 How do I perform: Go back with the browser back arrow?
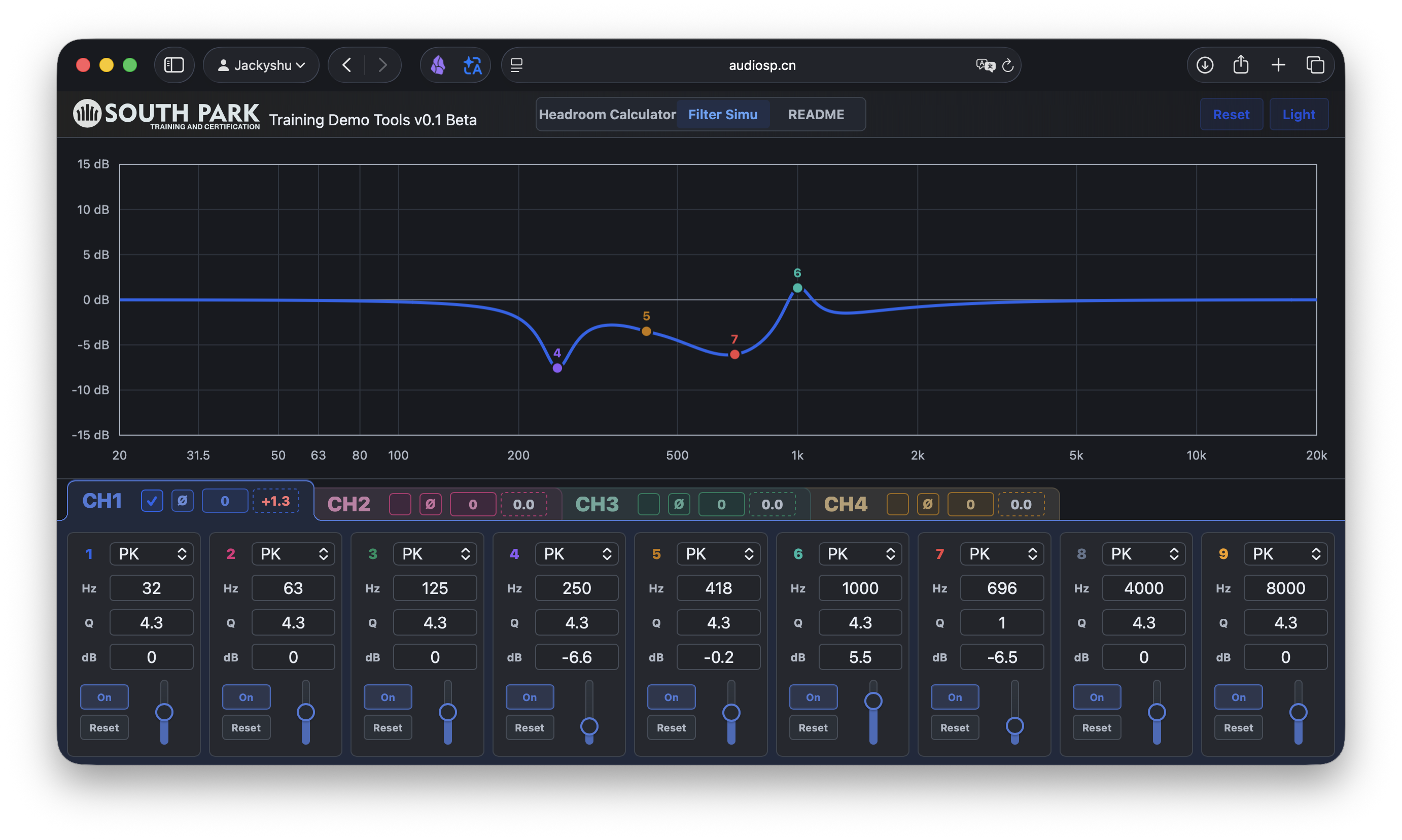(x=346, y=65)
